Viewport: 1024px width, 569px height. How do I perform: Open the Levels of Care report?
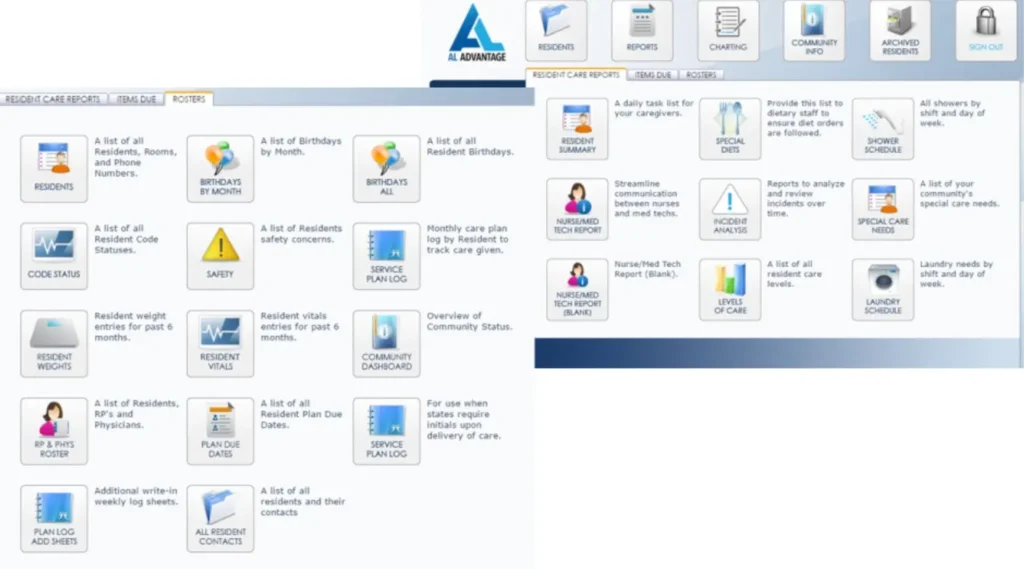(730, 289)
